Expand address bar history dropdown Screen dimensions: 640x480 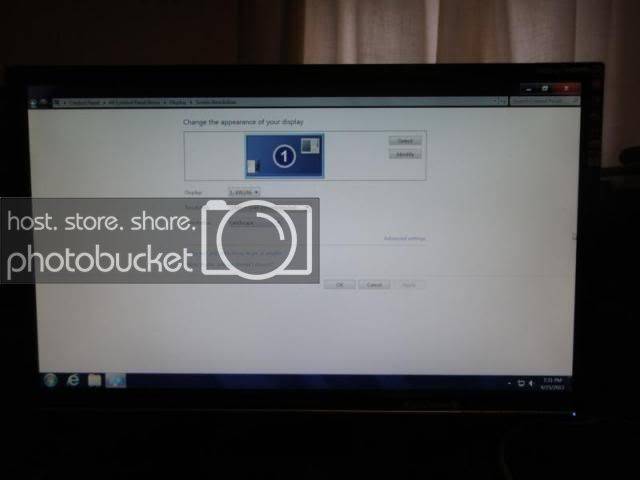(495, 101)
